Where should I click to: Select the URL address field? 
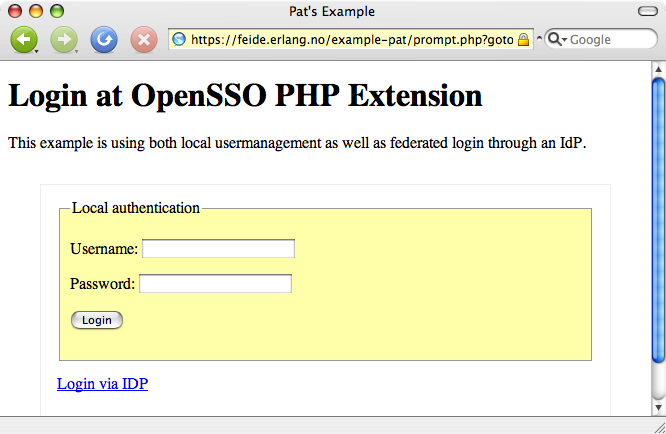[x=351, y=39]
